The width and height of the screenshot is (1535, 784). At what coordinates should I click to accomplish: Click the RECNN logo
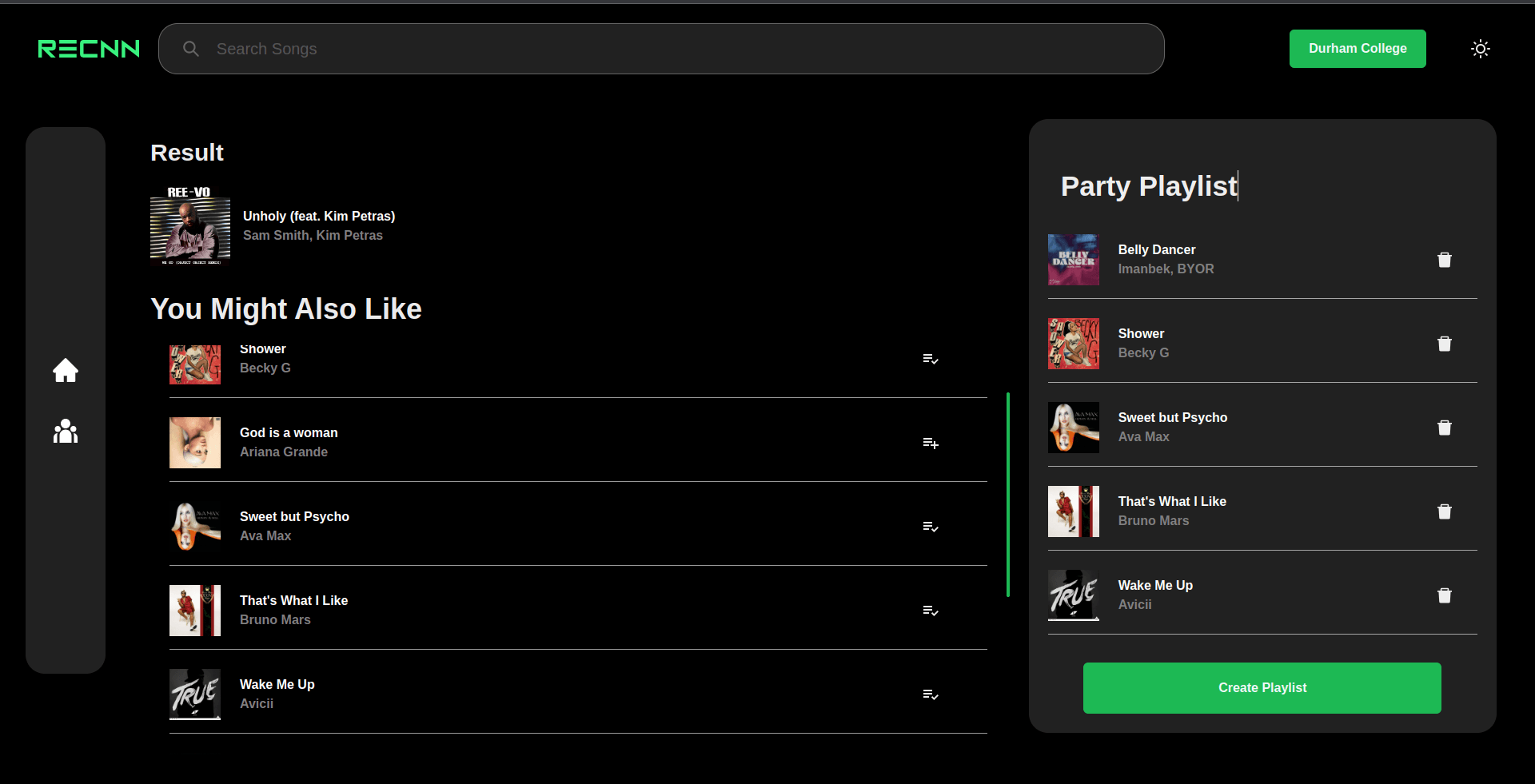(x=89, y=49)
